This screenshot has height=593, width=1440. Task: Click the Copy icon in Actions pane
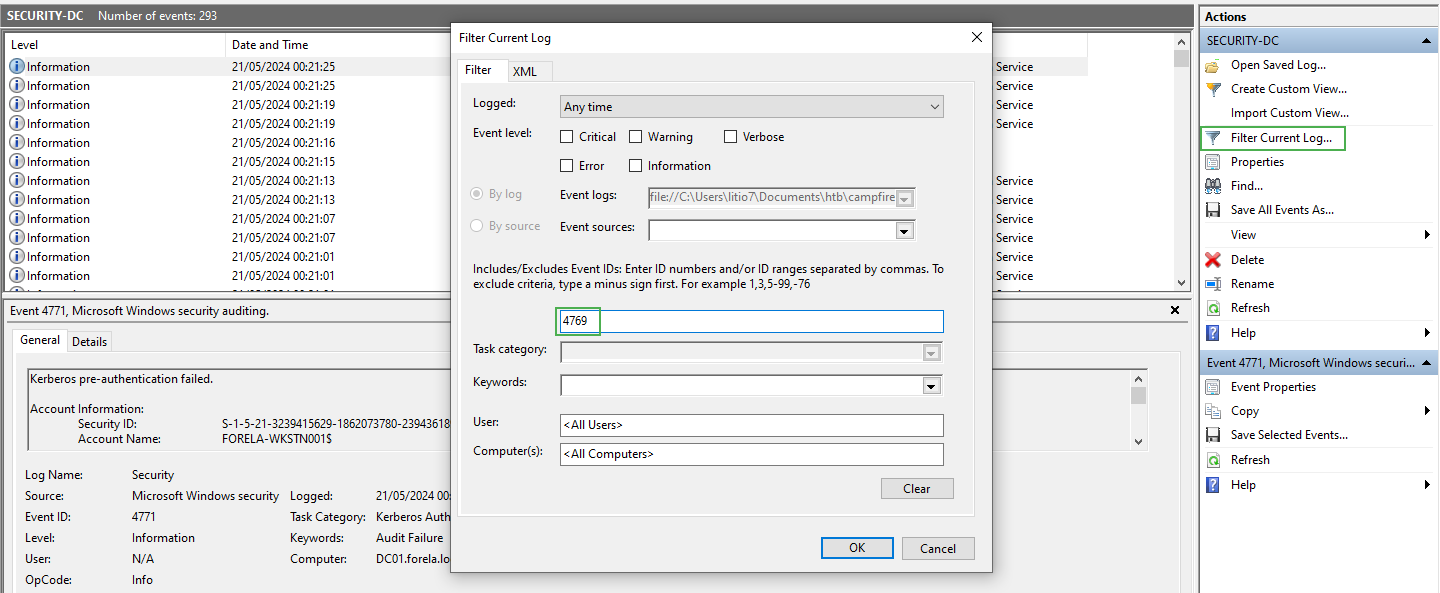pos(1213,411)
